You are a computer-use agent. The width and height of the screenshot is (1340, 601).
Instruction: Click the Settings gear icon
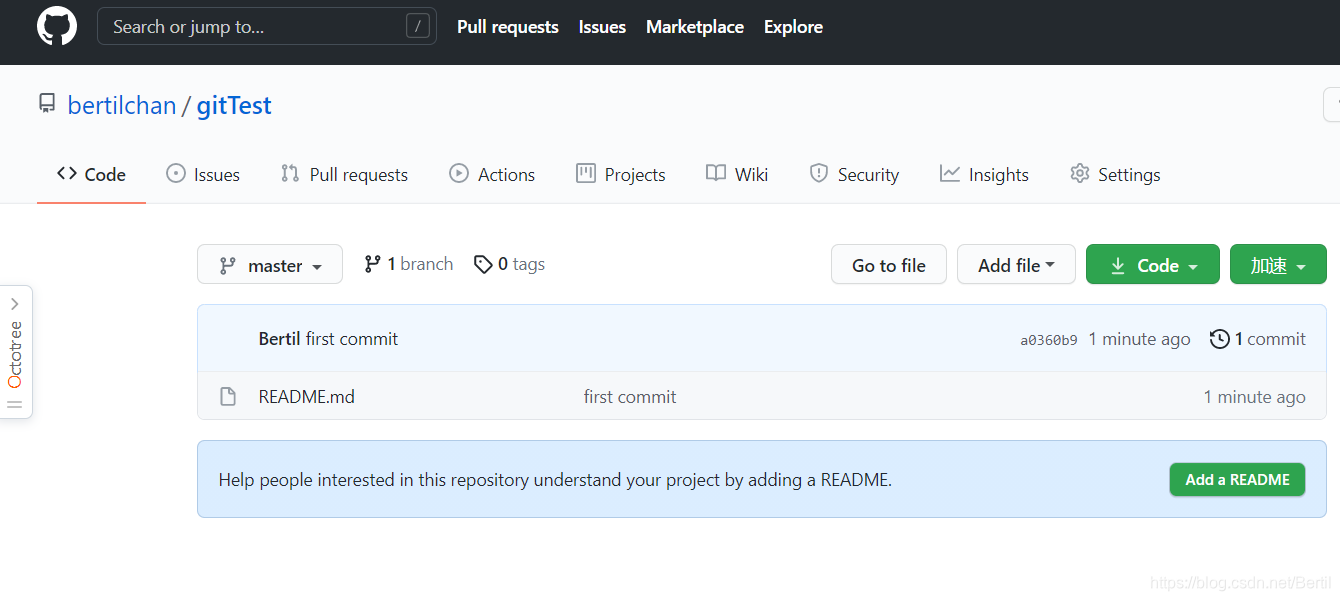[x=1079, y=173]
